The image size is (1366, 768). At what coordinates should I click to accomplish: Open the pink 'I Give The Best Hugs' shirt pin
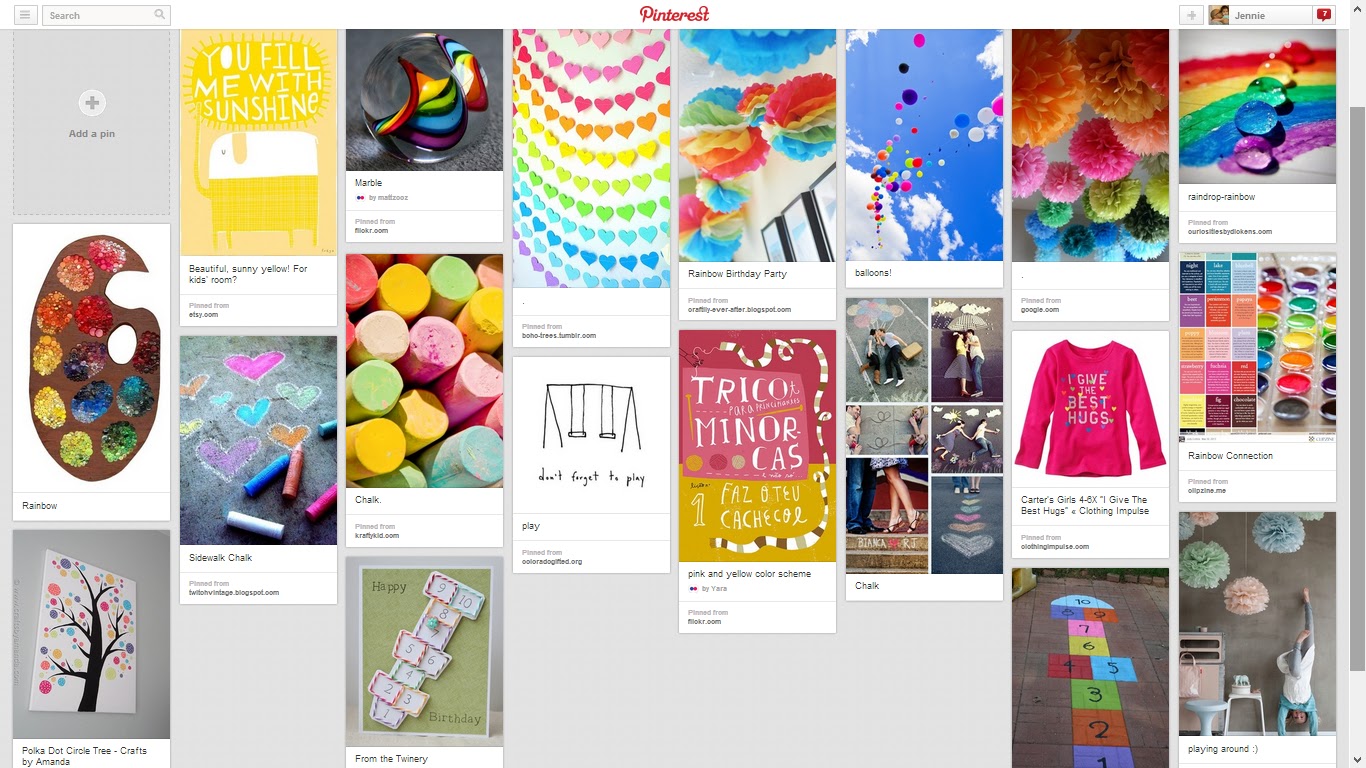tap(1090, 409)
